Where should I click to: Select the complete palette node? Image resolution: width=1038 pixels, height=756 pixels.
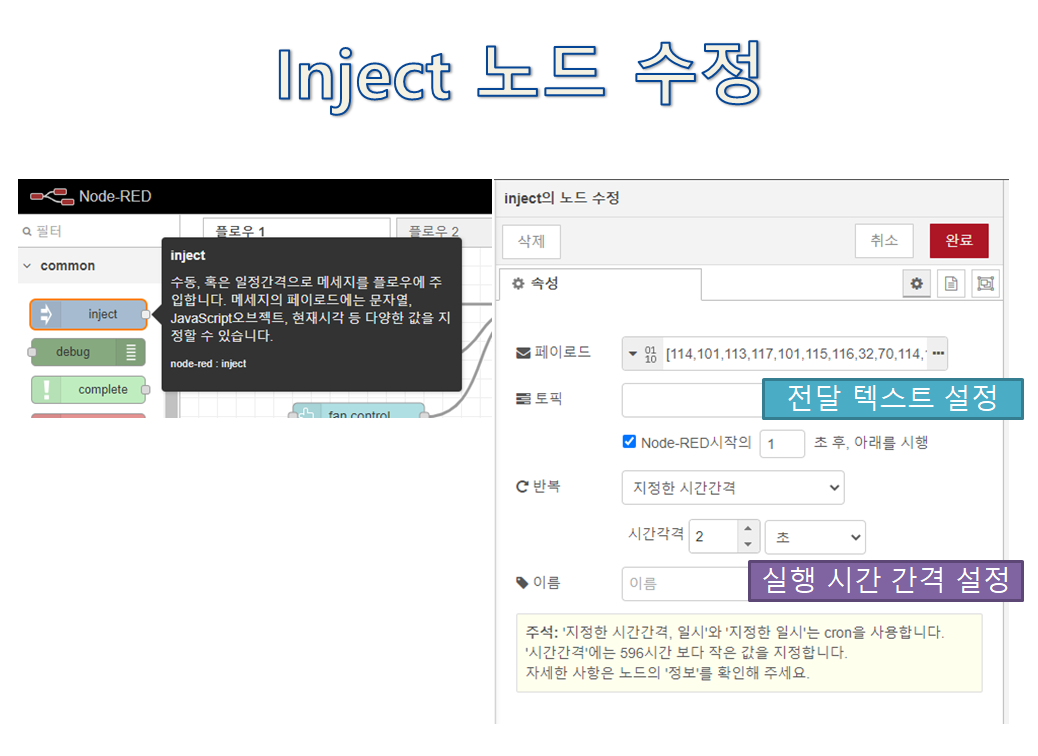click(x=89, y=389)
